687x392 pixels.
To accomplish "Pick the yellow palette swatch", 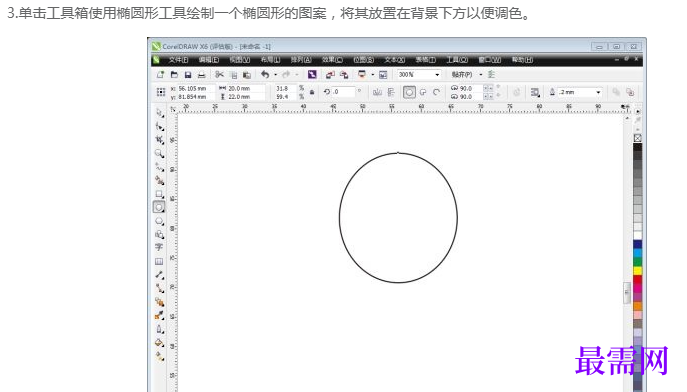I will 637,271.
